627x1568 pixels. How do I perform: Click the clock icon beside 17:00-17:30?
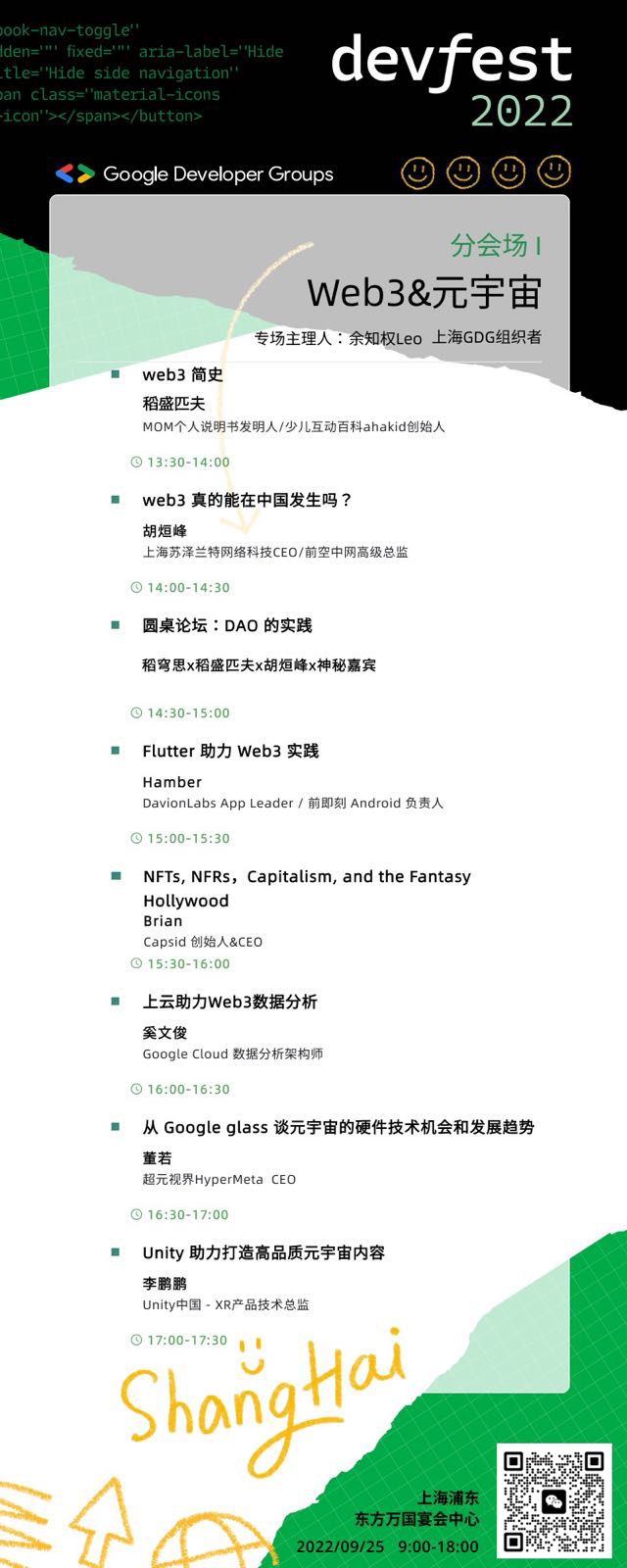coord(137,1340)
